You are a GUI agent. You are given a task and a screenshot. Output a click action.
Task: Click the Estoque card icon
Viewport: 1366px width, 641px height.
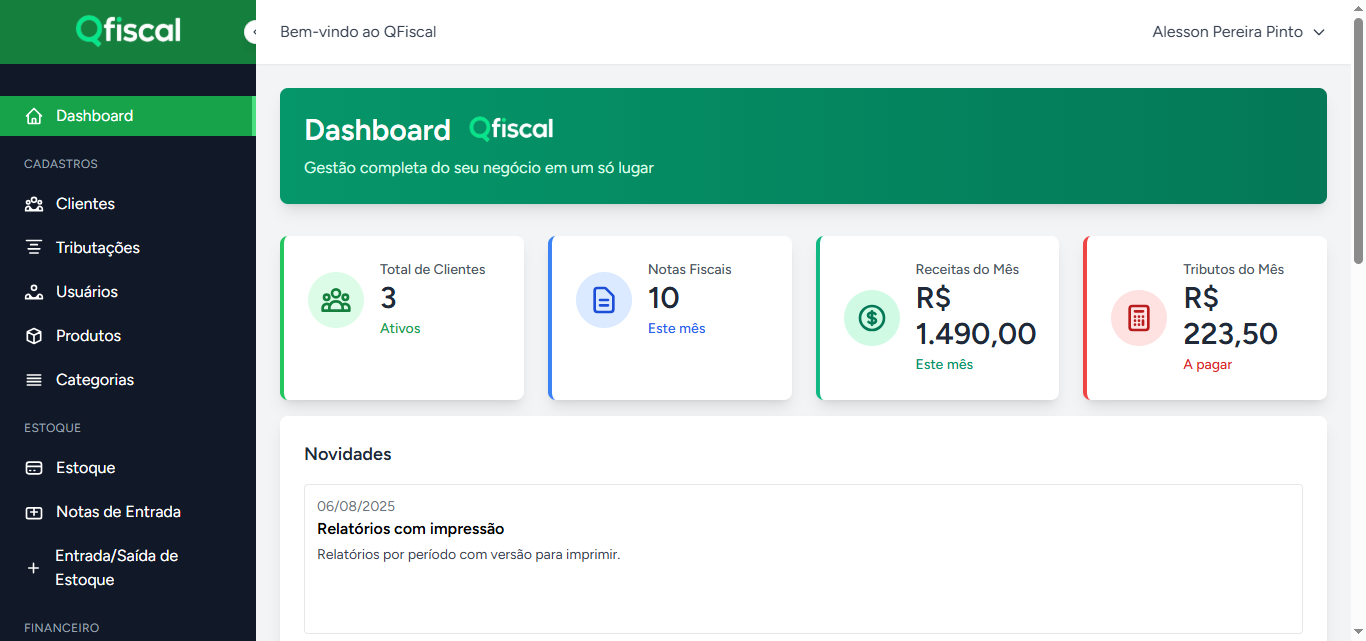point(33,467)
